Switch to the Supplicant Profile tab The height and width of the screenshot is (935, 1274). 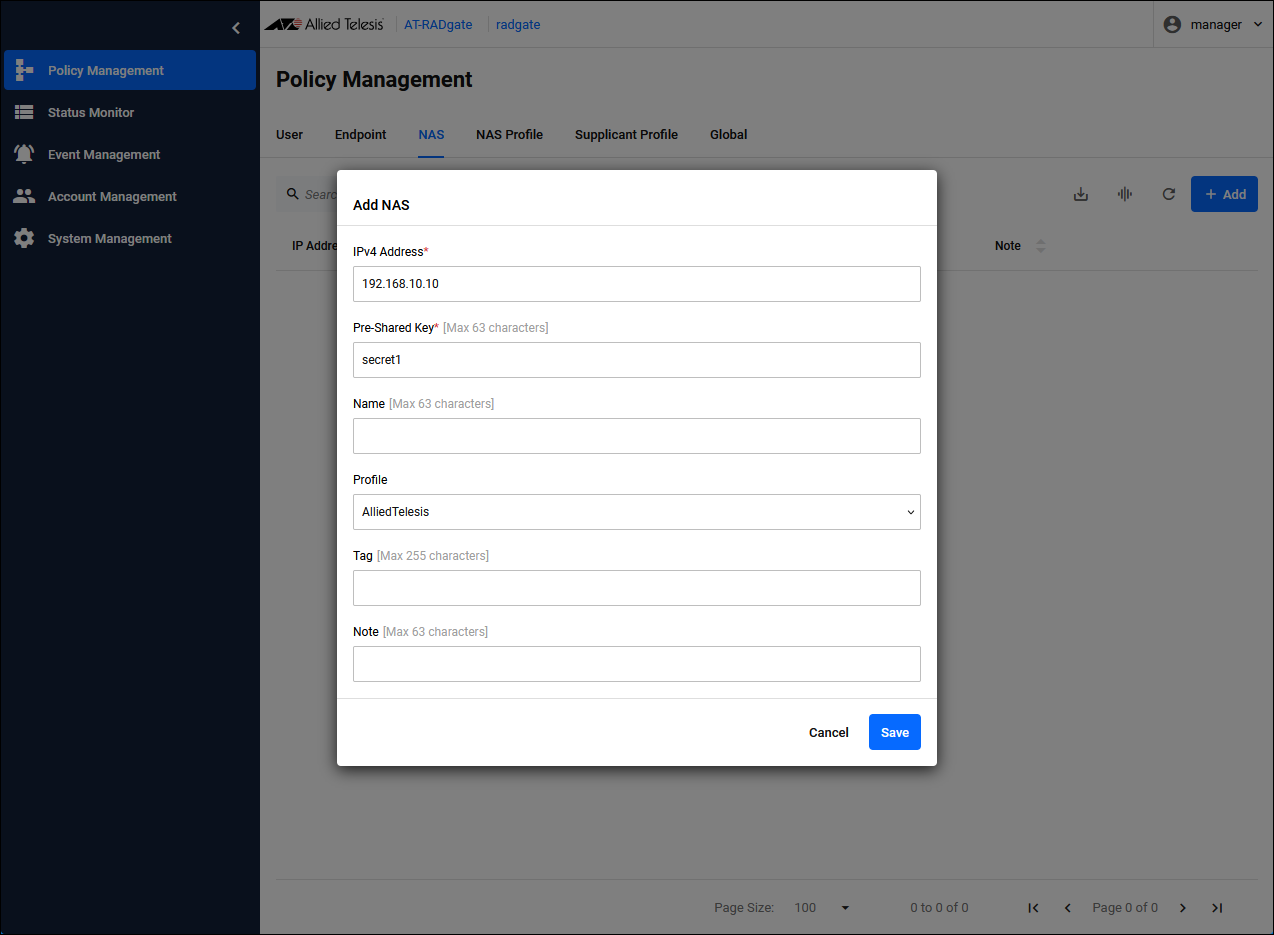(x=626, y=135)
